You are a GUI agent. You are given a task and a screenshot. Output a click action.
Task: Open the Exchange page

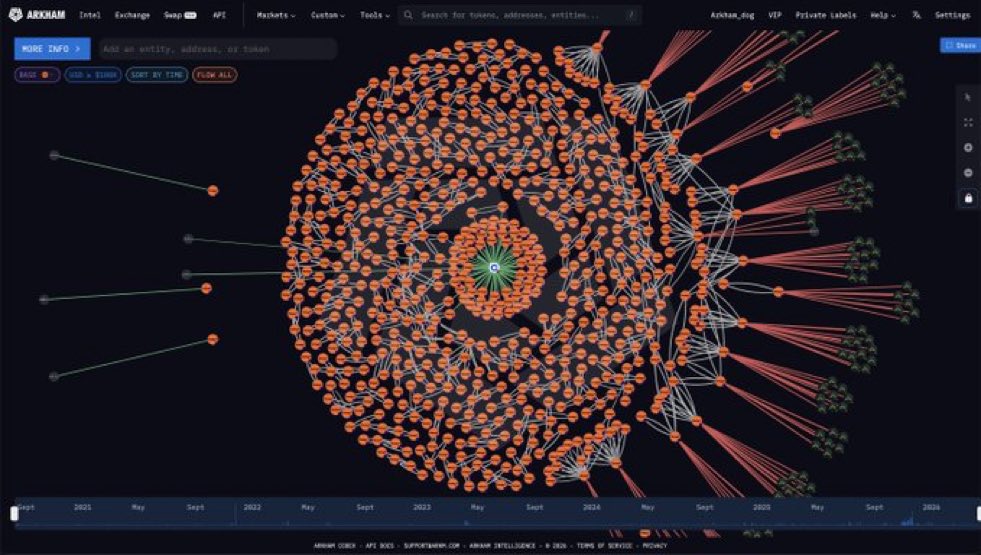[x=132, y=15]
